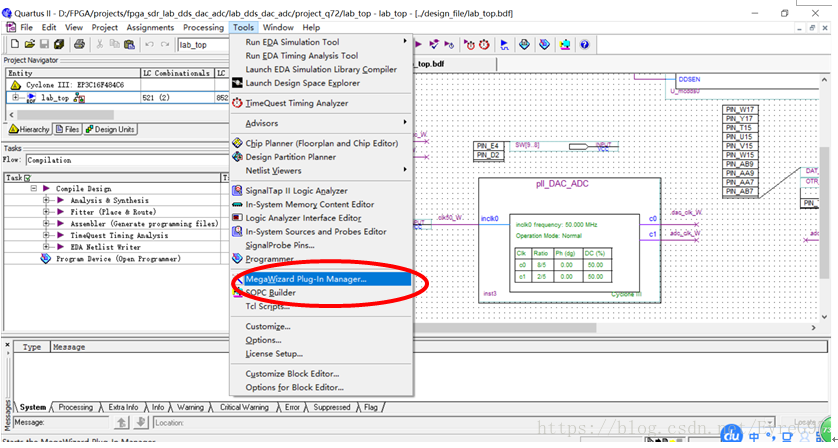Image resolution: width=838 pixels, height=448 pixels.
Task: Click the Copy toolbar icon
Action: point(114,44)
